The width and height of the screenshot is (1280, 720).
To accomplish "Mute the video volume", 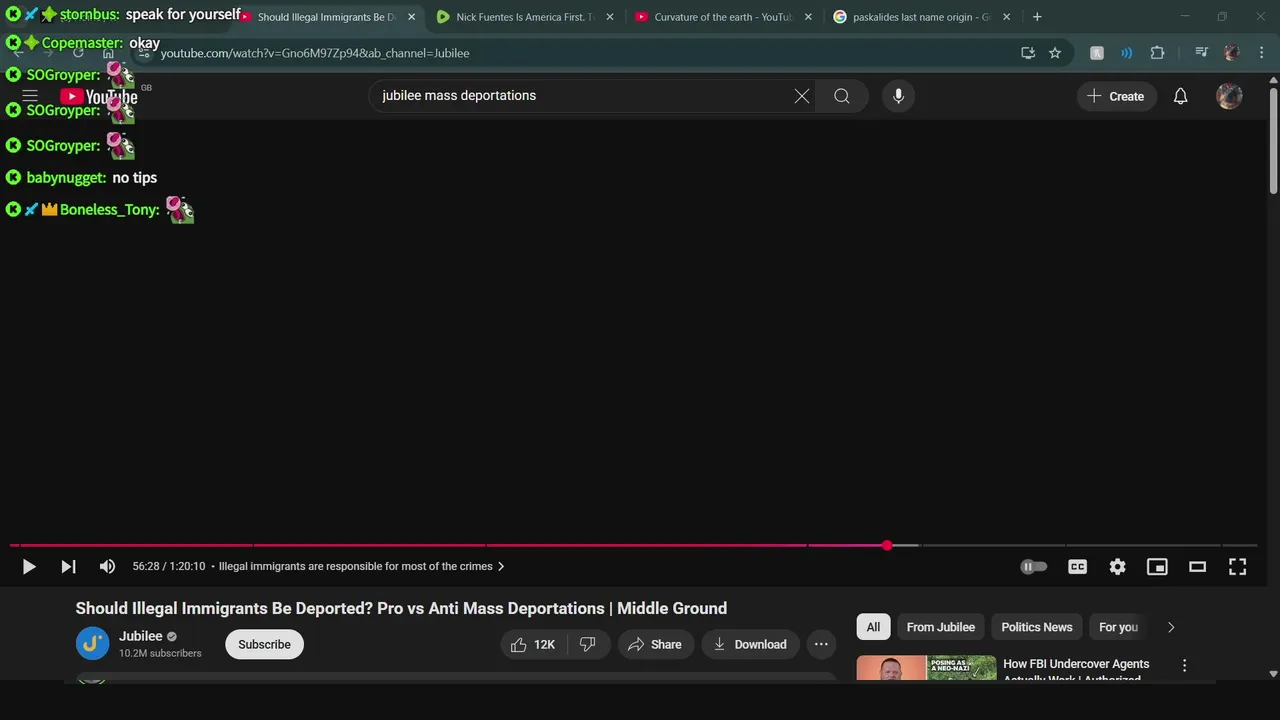I will click(x=107, y=567).
